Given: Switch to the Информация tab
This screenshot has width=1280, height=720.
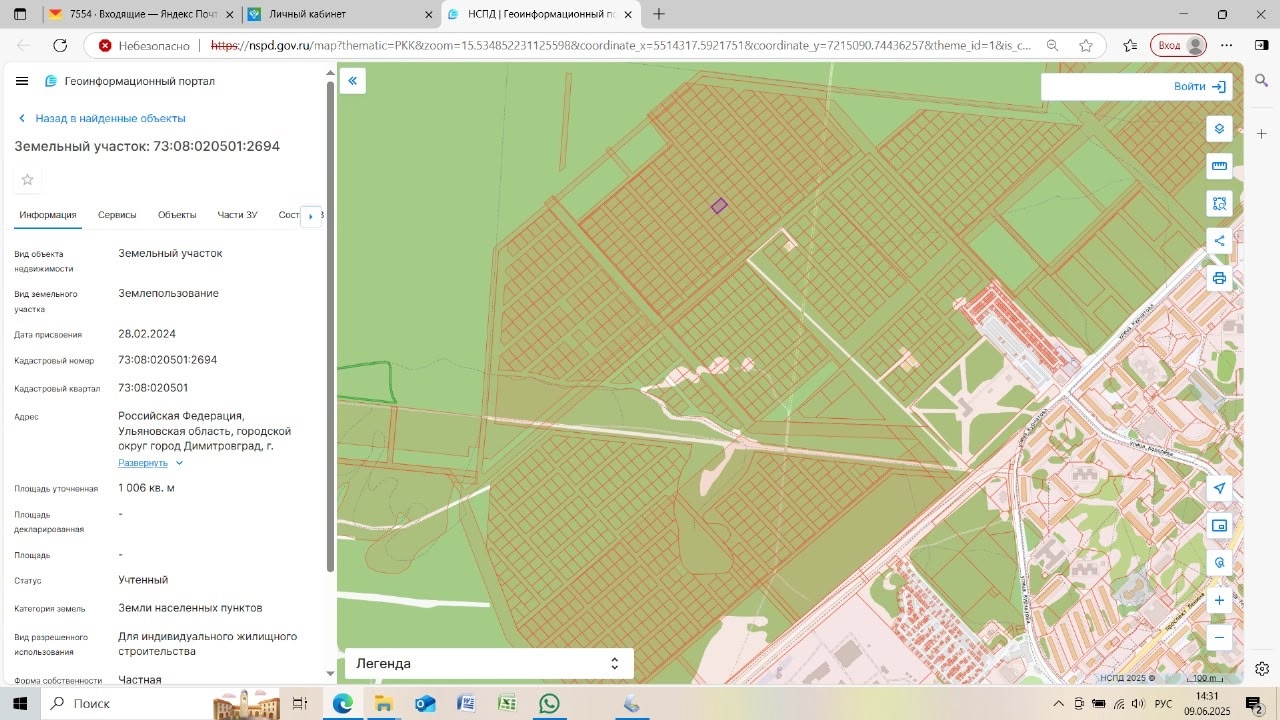Looking at the screenshot, I should pos(48,215).
